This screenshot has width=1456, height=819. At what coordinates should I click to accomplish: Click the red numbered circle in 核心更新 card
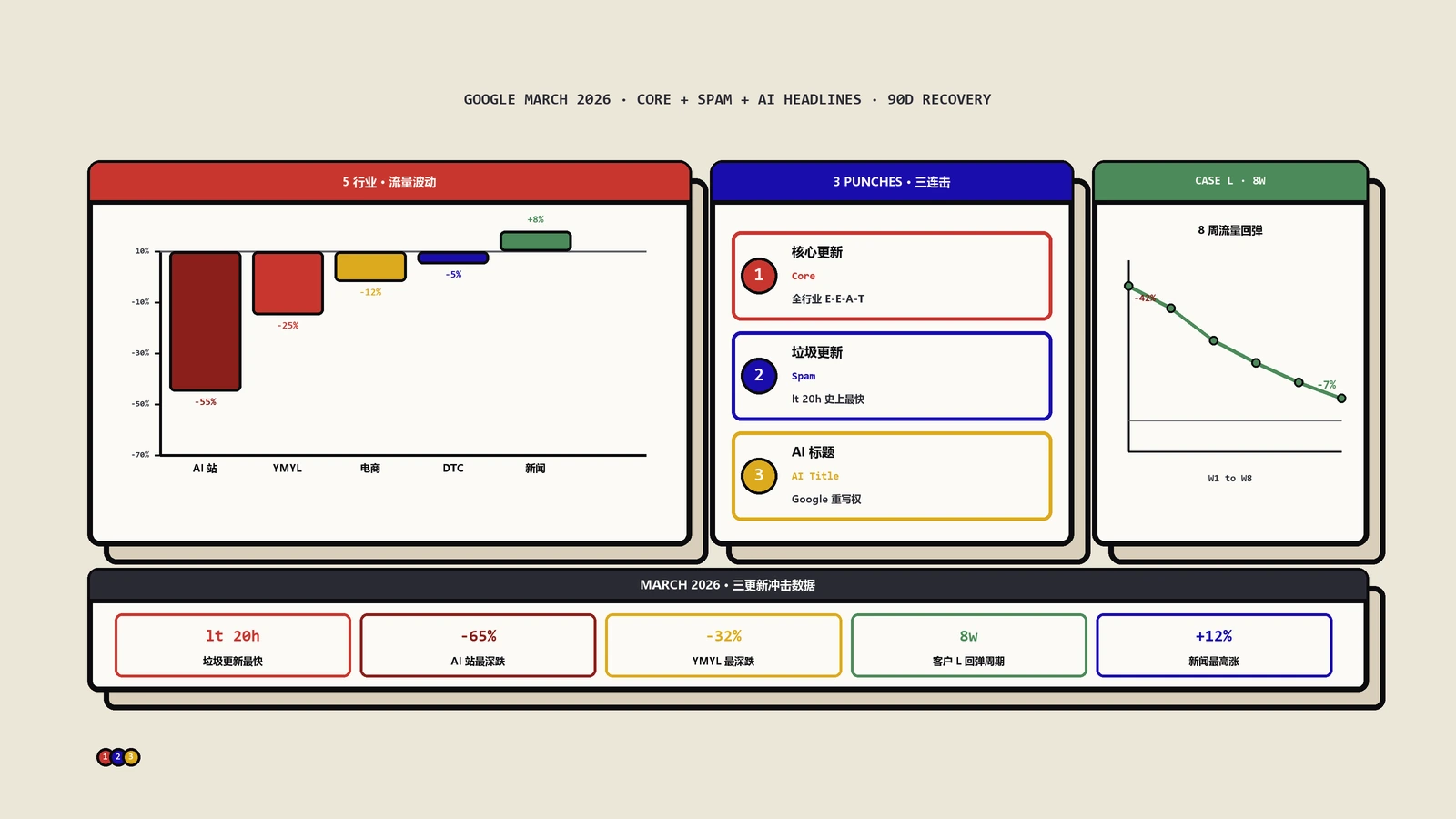click(x=759, y=276)
